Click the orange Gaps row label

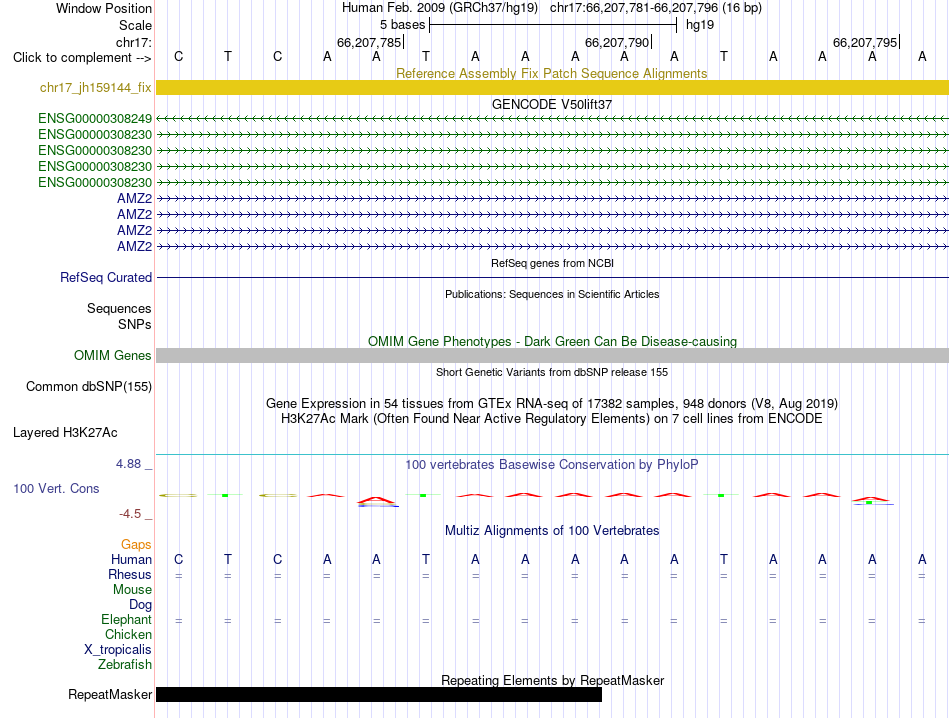(136, 545)
